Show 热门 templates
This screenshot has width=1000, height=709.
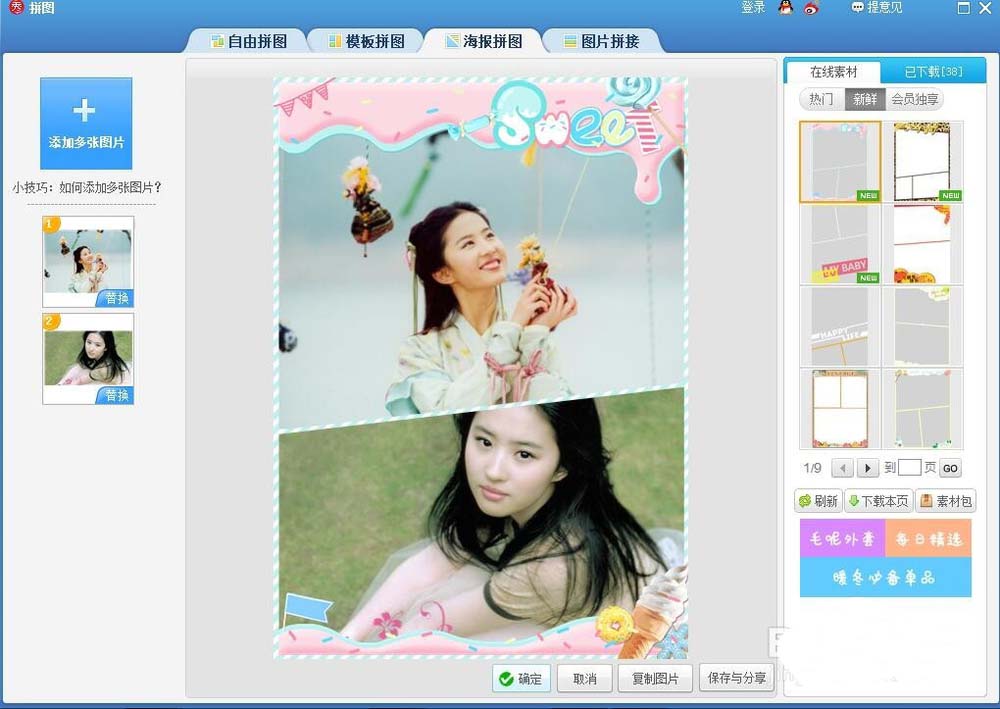[821, 99]
